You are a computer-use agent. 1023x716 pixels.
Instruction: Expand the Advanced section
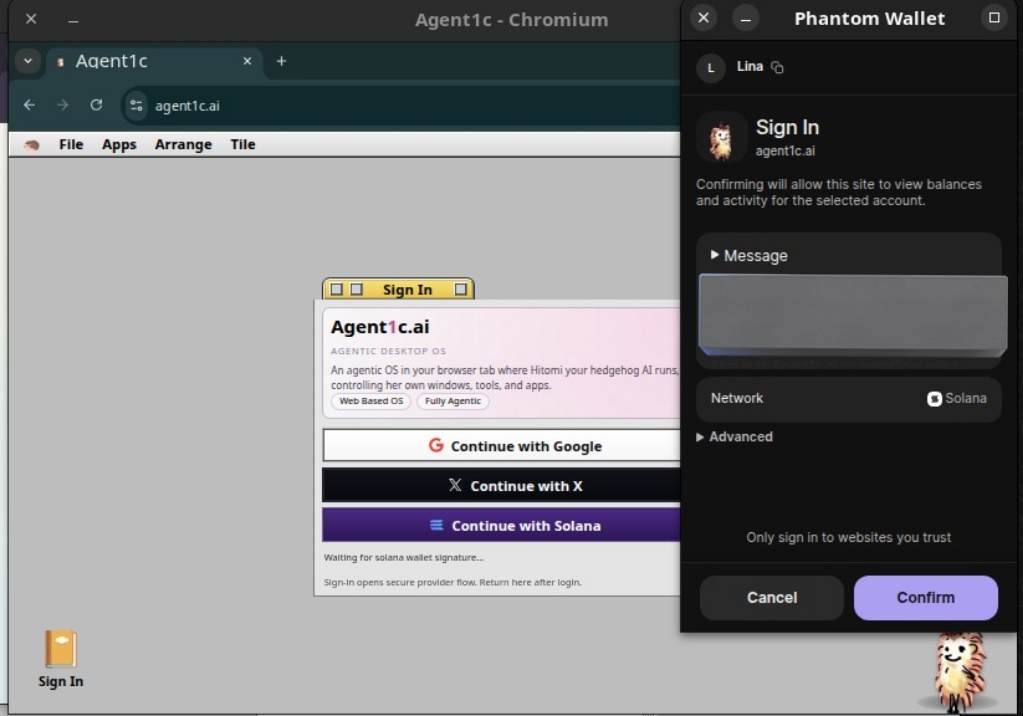pos(735,437)
